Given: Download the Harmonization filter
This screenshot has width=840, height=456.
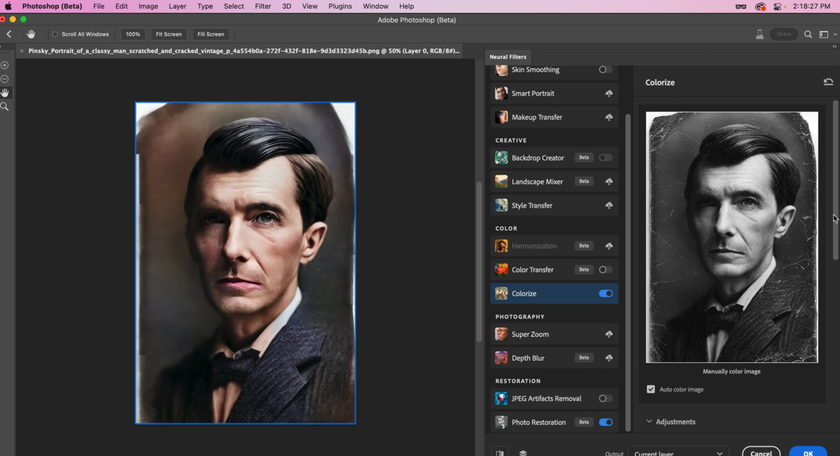Looking at the screenshot, I should point(609,246).
